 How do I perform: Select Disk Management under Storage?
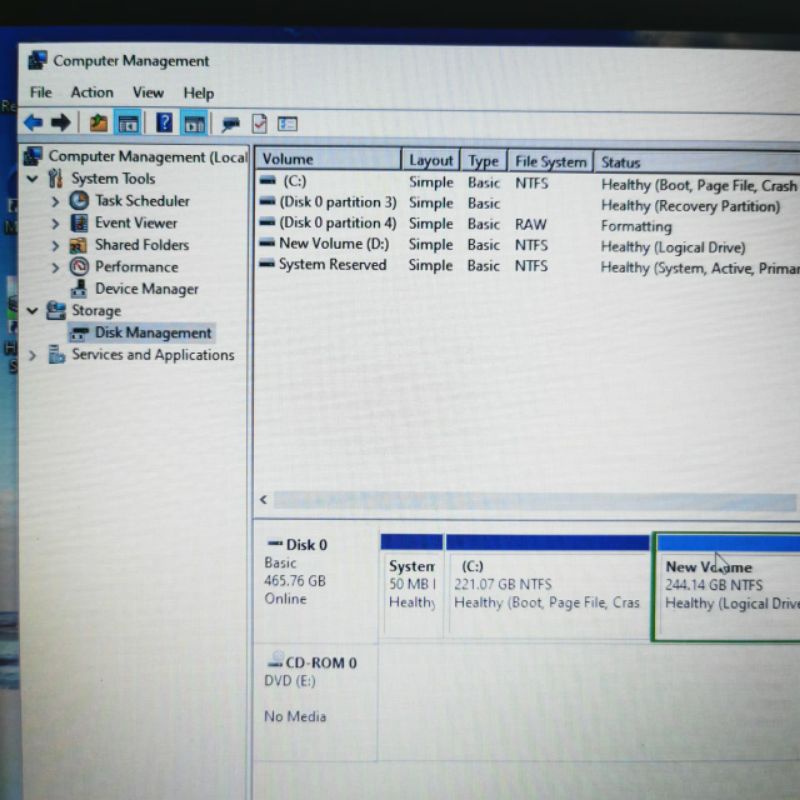pyautogui.click(x=152, y=333)
